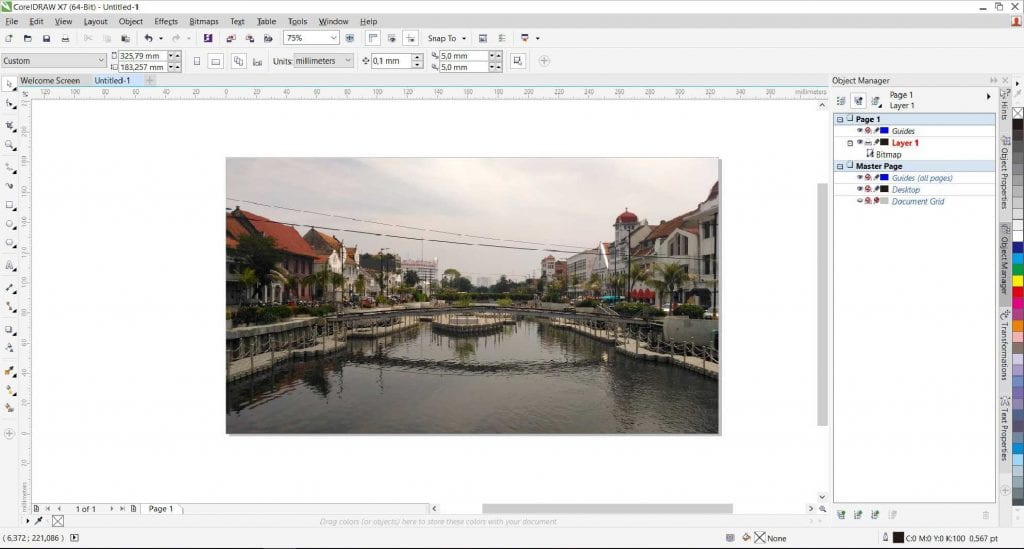This screenshot has width=1024, height=549.
Task: Click the Print icon in the standard toolbar
Action: pos(65,38)
